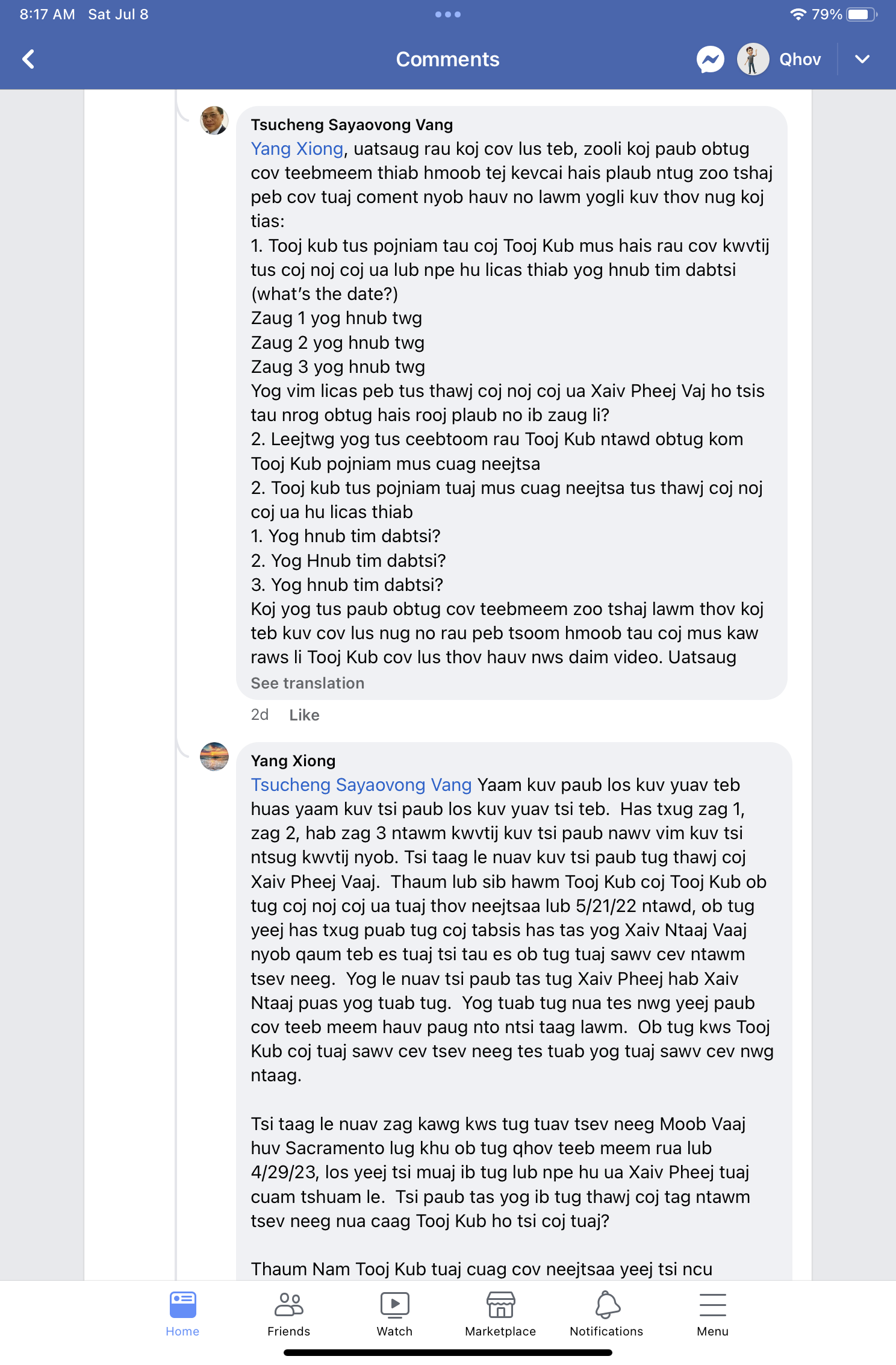
Task: Tap Yang Xiong's sunset profile picture
Action: coord(214,757)
